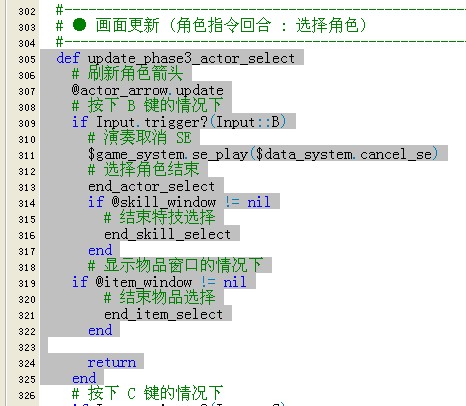
Task: Click line number 326 in the gutter
Action: (27, 396)
